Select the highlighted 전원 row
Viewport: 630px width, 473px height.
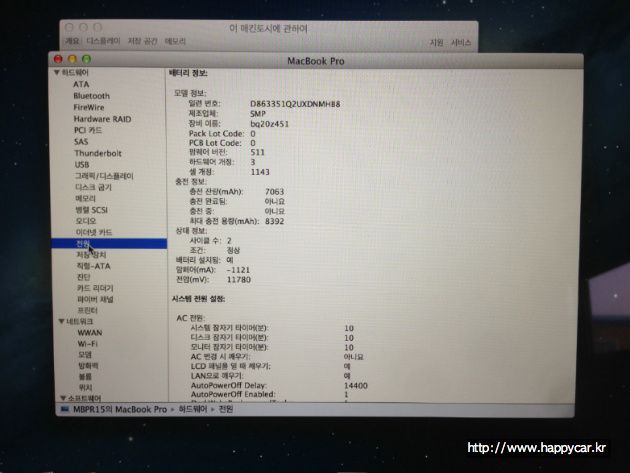point(109,244)
